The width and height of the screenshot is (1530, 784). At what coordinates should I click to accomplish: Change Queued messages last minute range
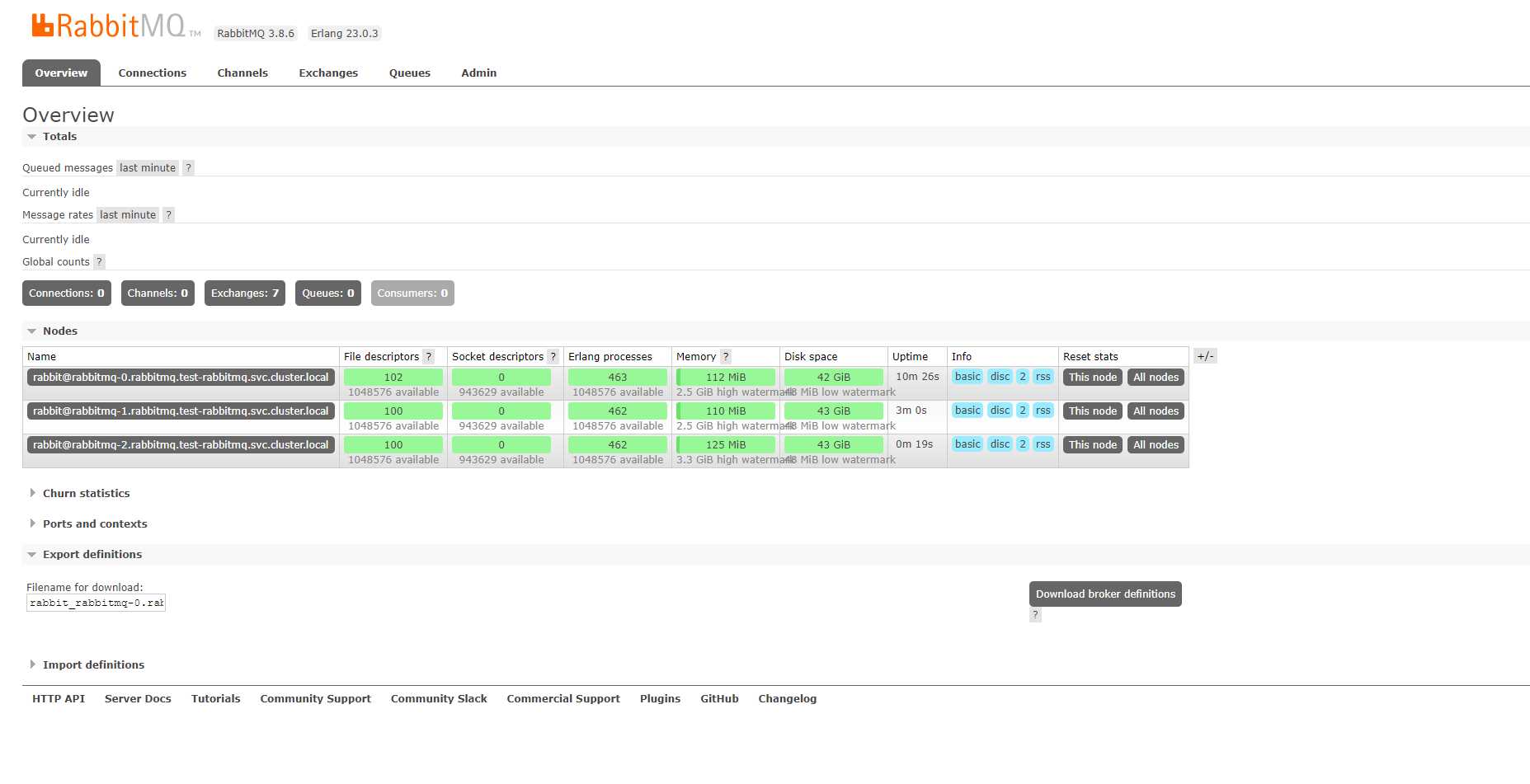tap(148, 168)
